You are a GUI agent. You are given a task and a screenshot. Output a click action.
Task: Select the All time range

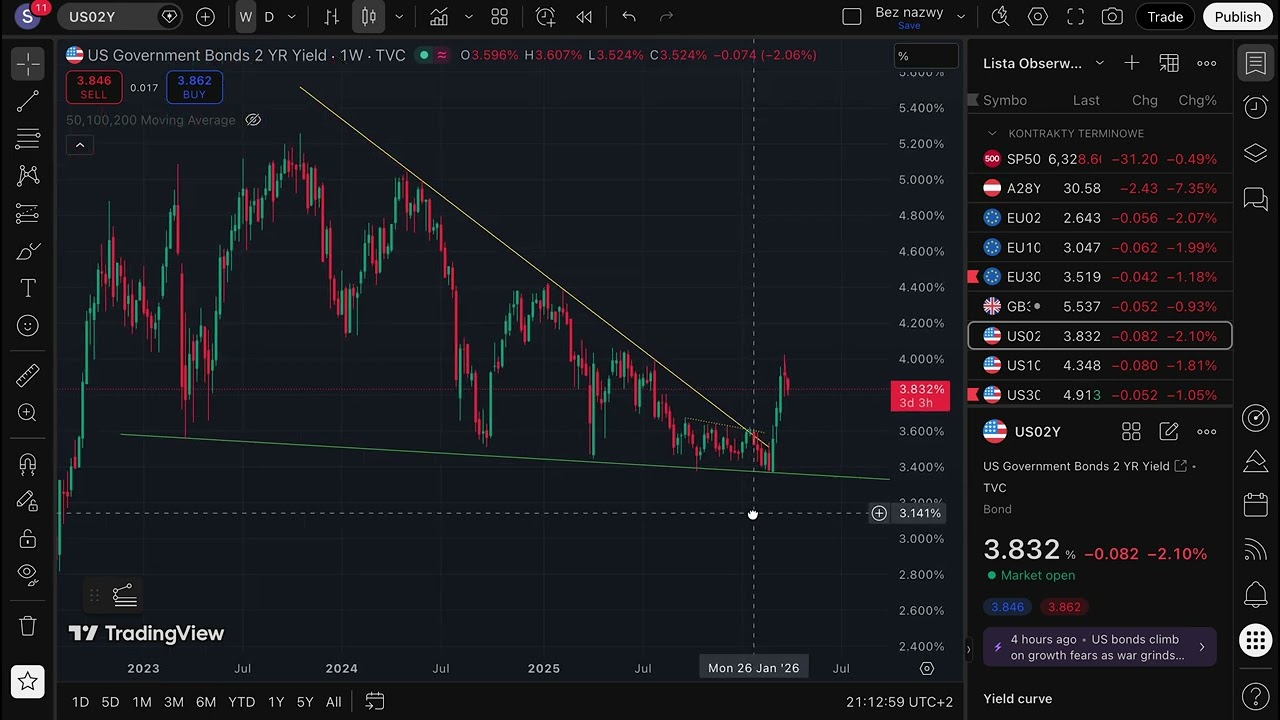point(333,702)
